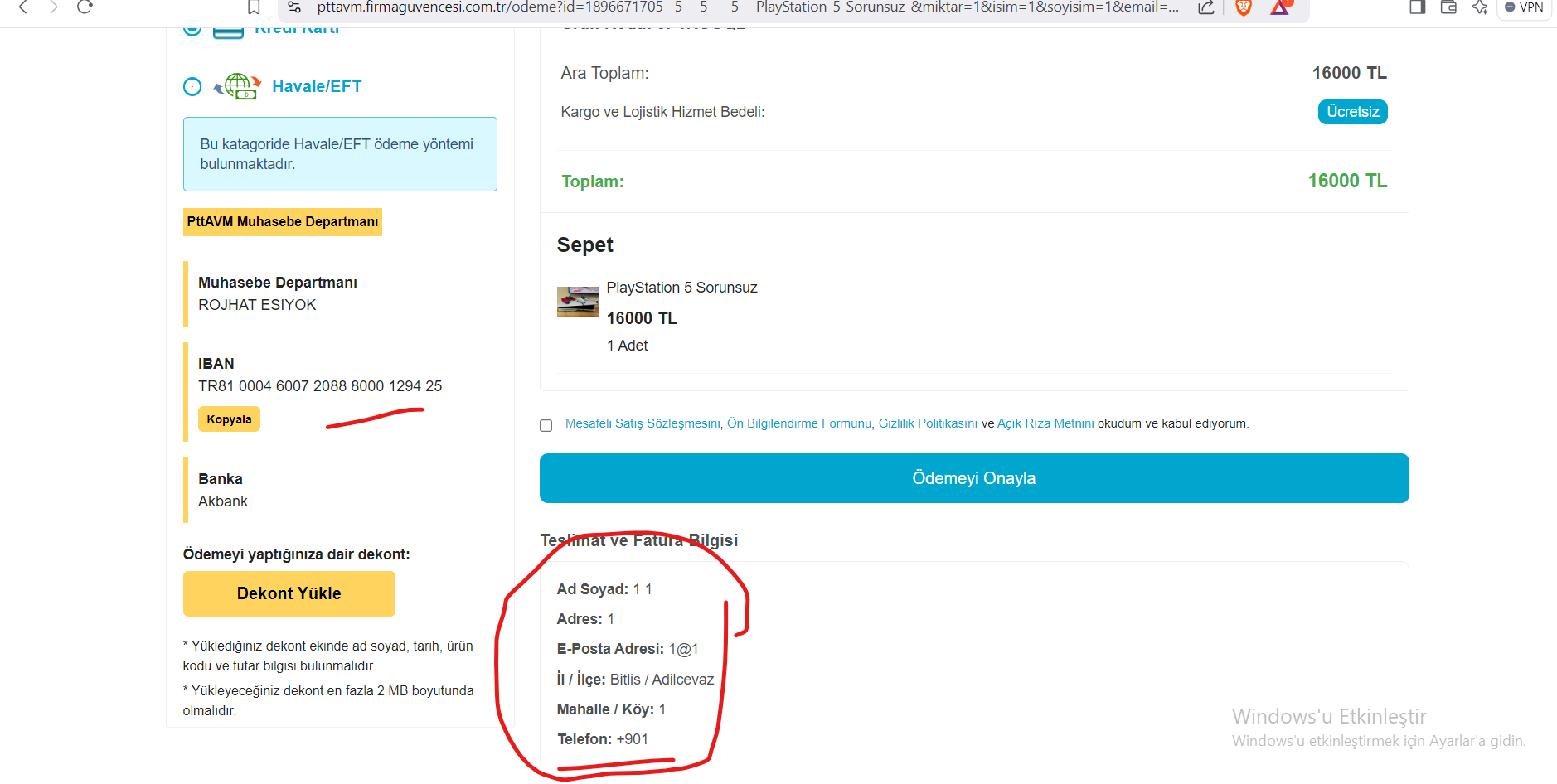Go forward in browser history

point(54,7)
